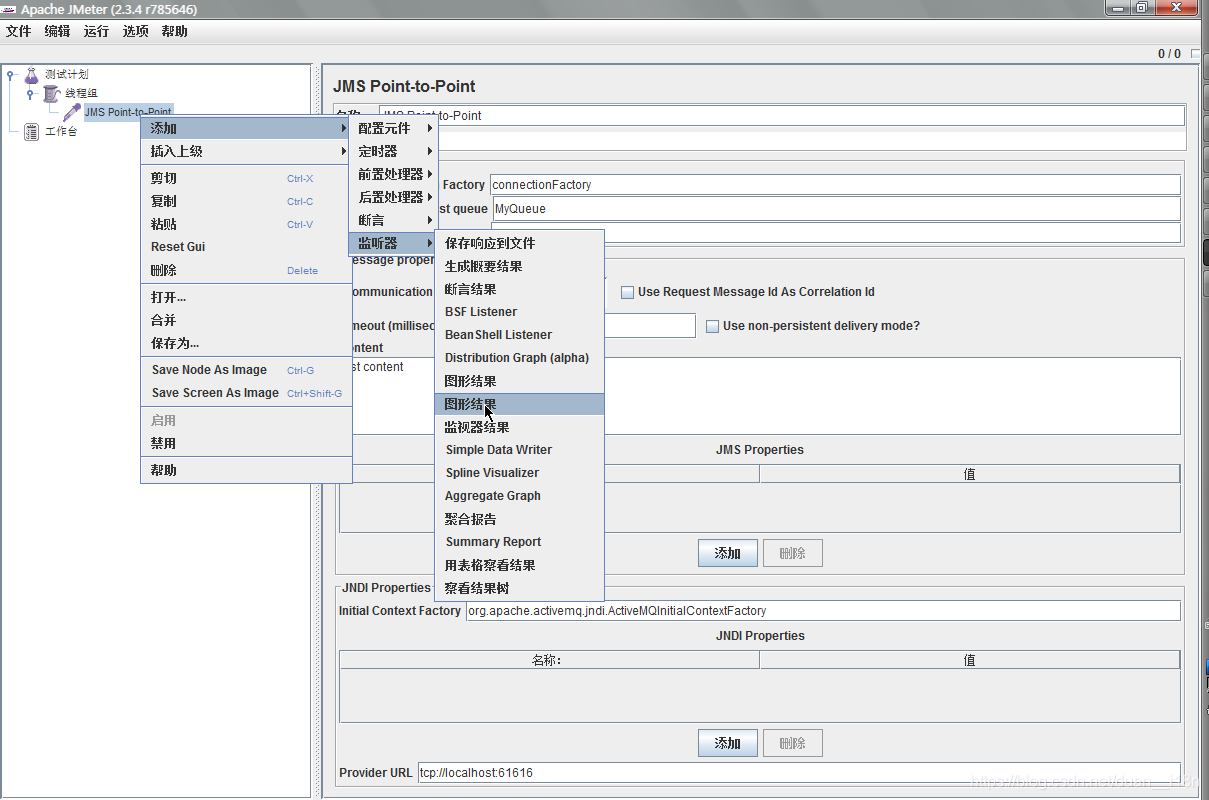Expand the 断言 submenu
Viewport: 1209px width, 800px height.
(394, 220)
